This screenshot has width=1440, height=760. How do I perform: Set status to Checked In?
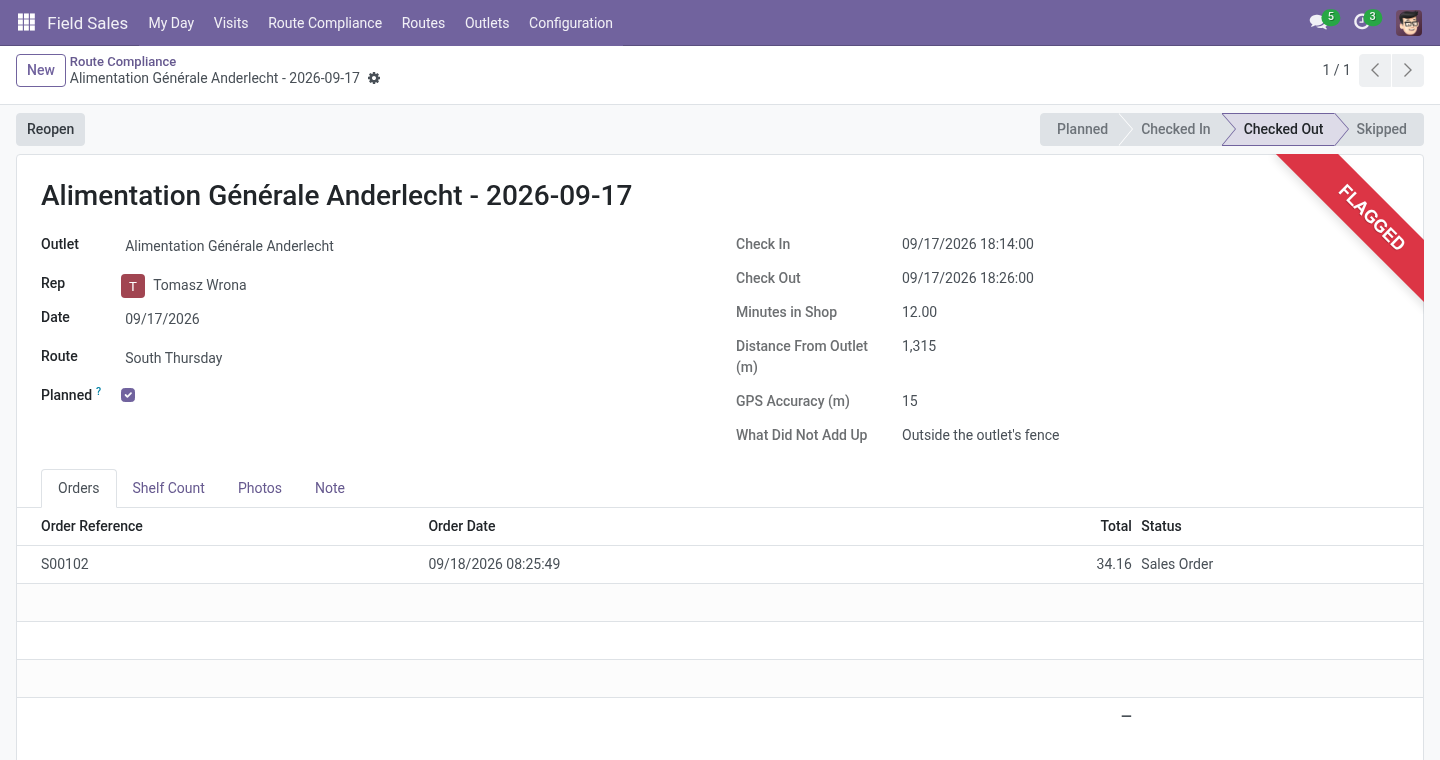coord(1175,129)
